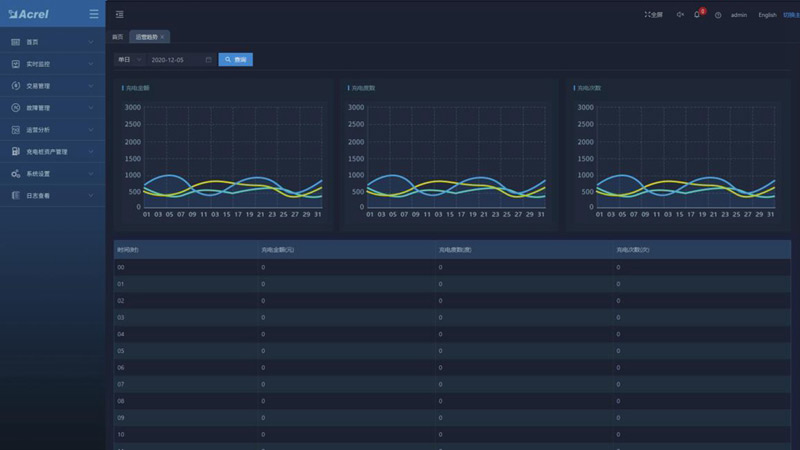This screenshot has height=450, width=800.
Task: Open the 单日 period dropdown
Action: [129, 60]
